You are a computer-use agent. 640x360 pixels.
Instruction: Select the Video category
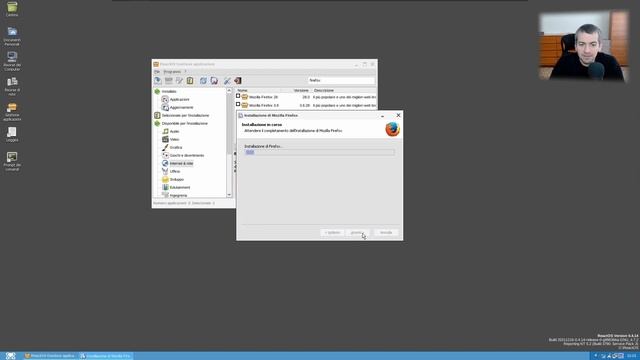174,140
